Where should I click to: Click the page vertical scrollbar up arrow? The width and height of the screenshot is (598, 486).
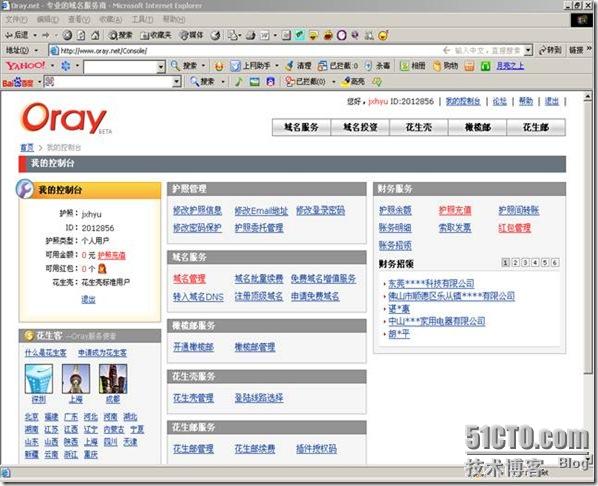tap(588, 97)
